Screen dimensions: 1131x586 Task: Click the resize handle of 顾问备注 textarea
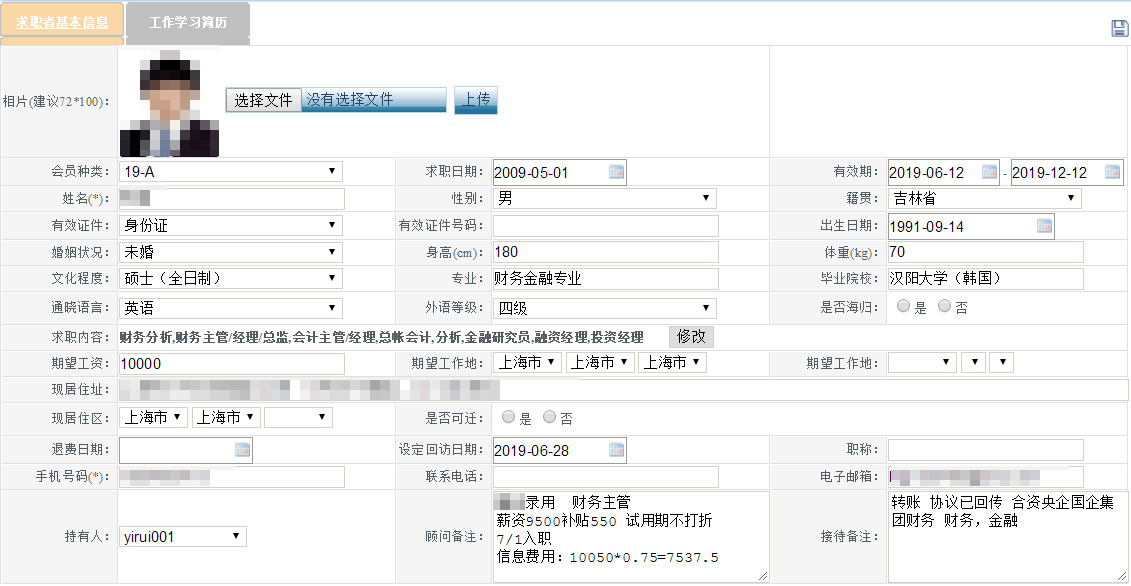(x=763, y=576)
